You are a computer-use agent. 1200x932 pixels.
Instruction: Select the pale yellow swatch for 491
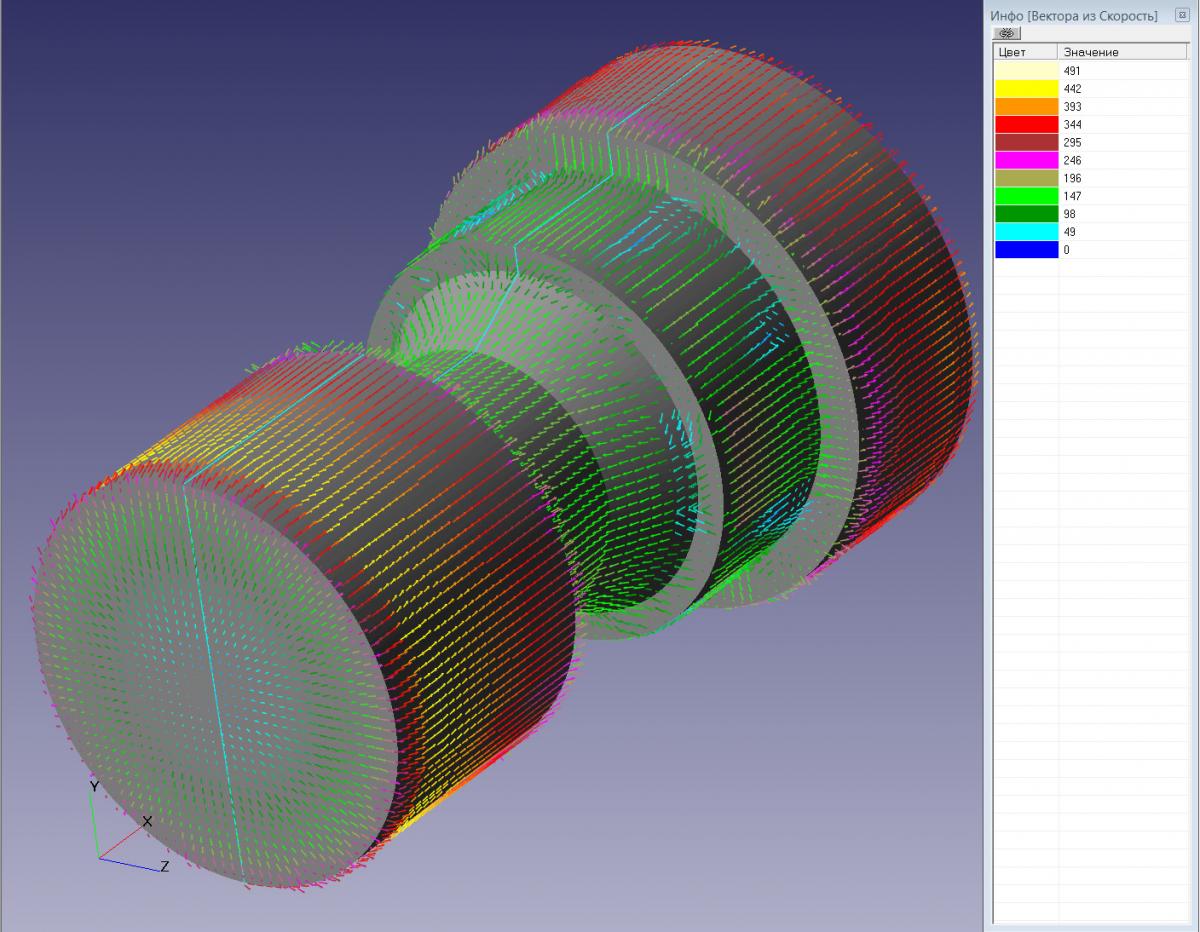click(x=1026, y=71)
